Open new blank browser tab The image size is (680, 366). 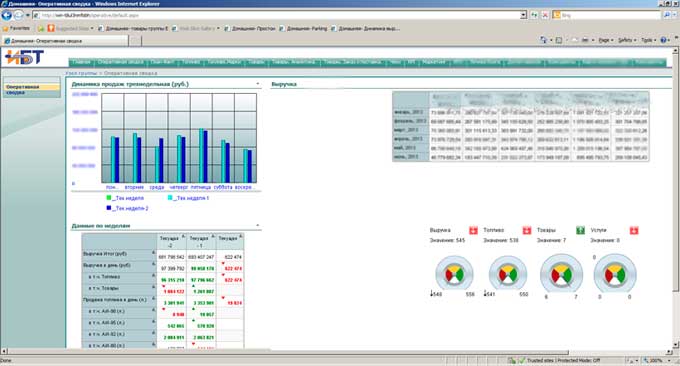[135, 41]
